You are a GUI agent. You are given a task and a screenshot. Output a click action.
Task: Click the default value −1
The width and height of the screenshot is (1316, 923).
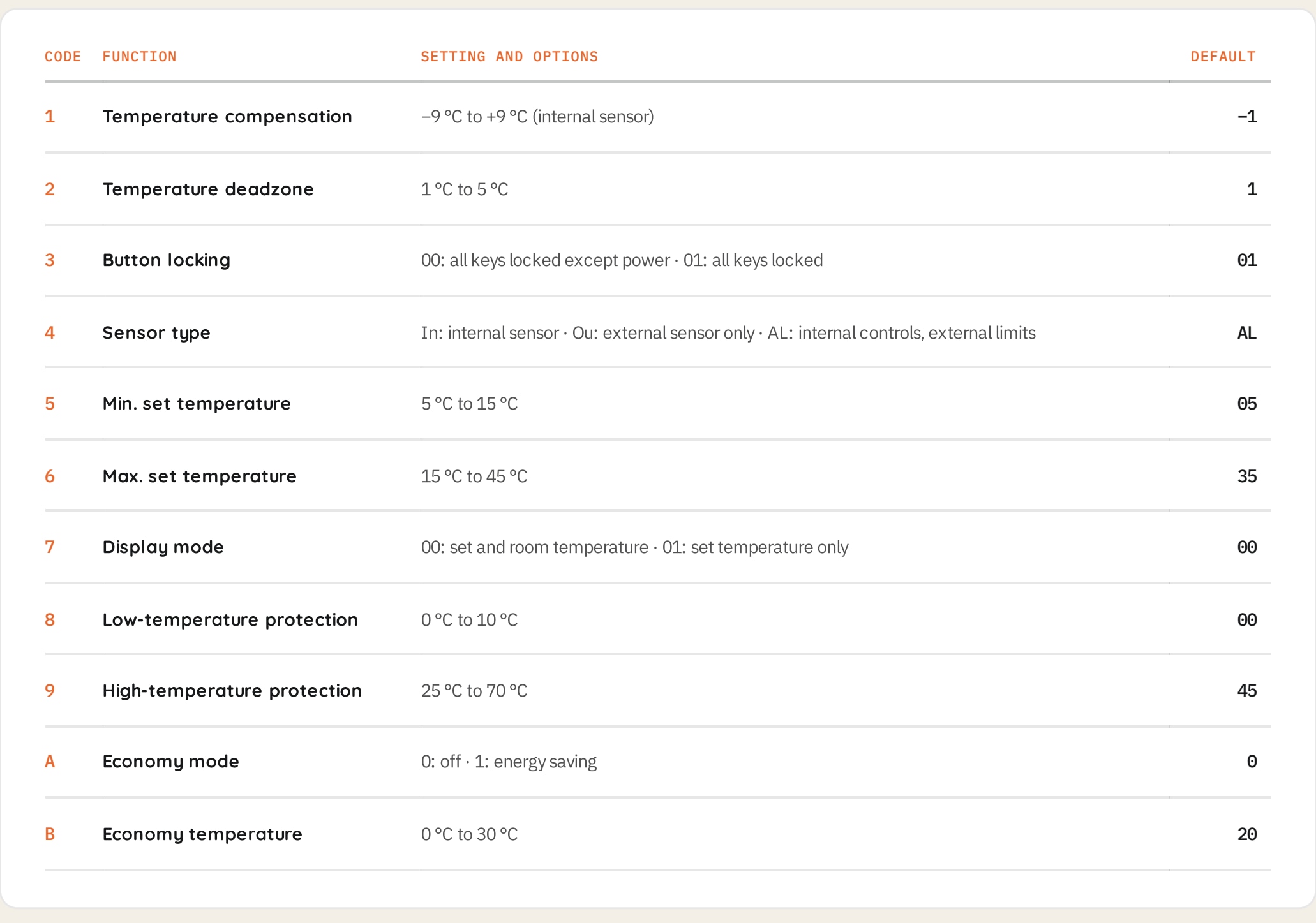tap(1247, 117)
